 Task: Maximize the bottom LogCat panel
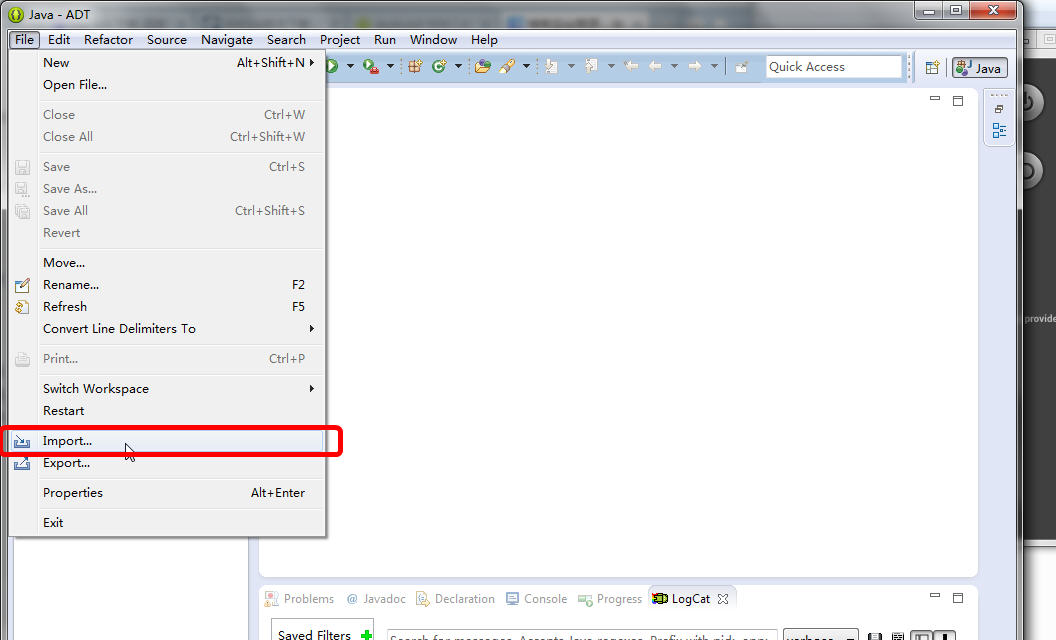(x=958, y=598)
